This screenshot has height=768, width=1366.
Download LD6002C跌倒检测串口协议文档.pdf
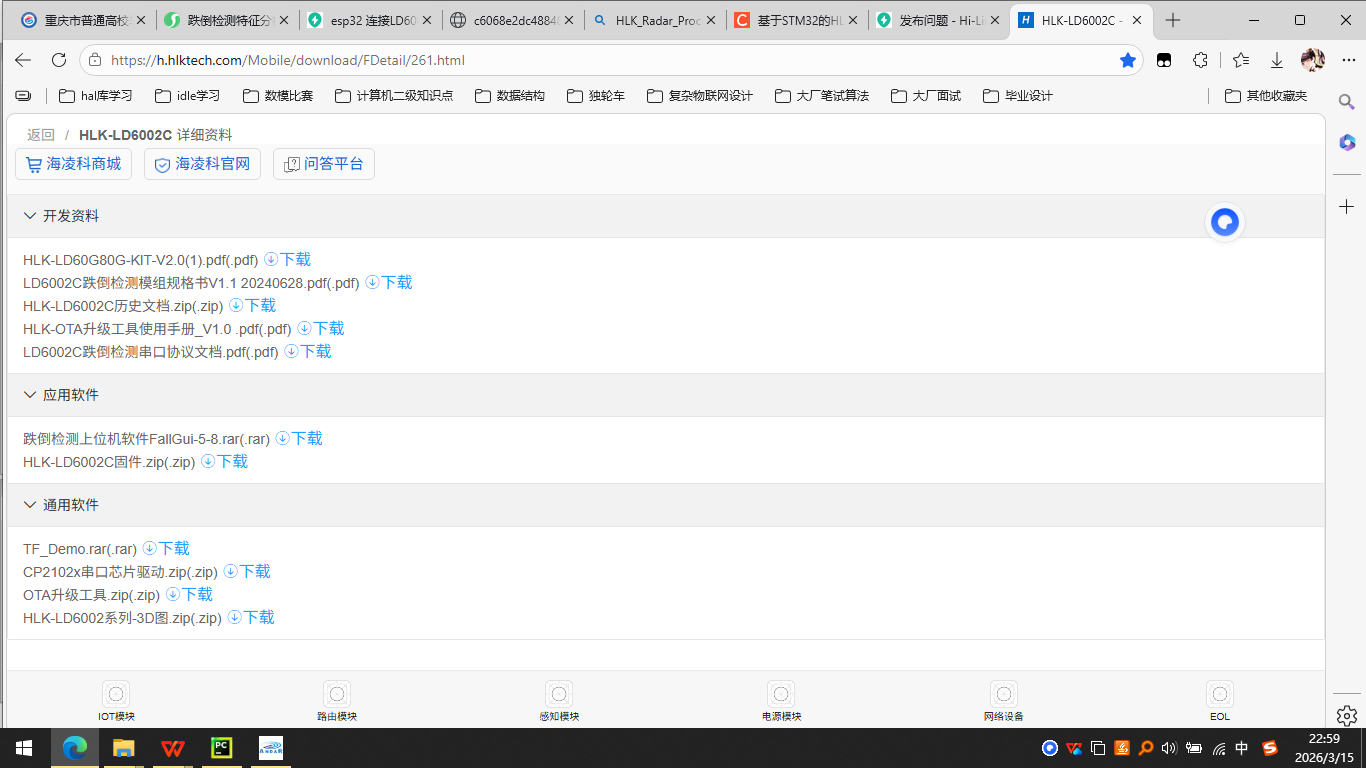[x=308, y=352]
